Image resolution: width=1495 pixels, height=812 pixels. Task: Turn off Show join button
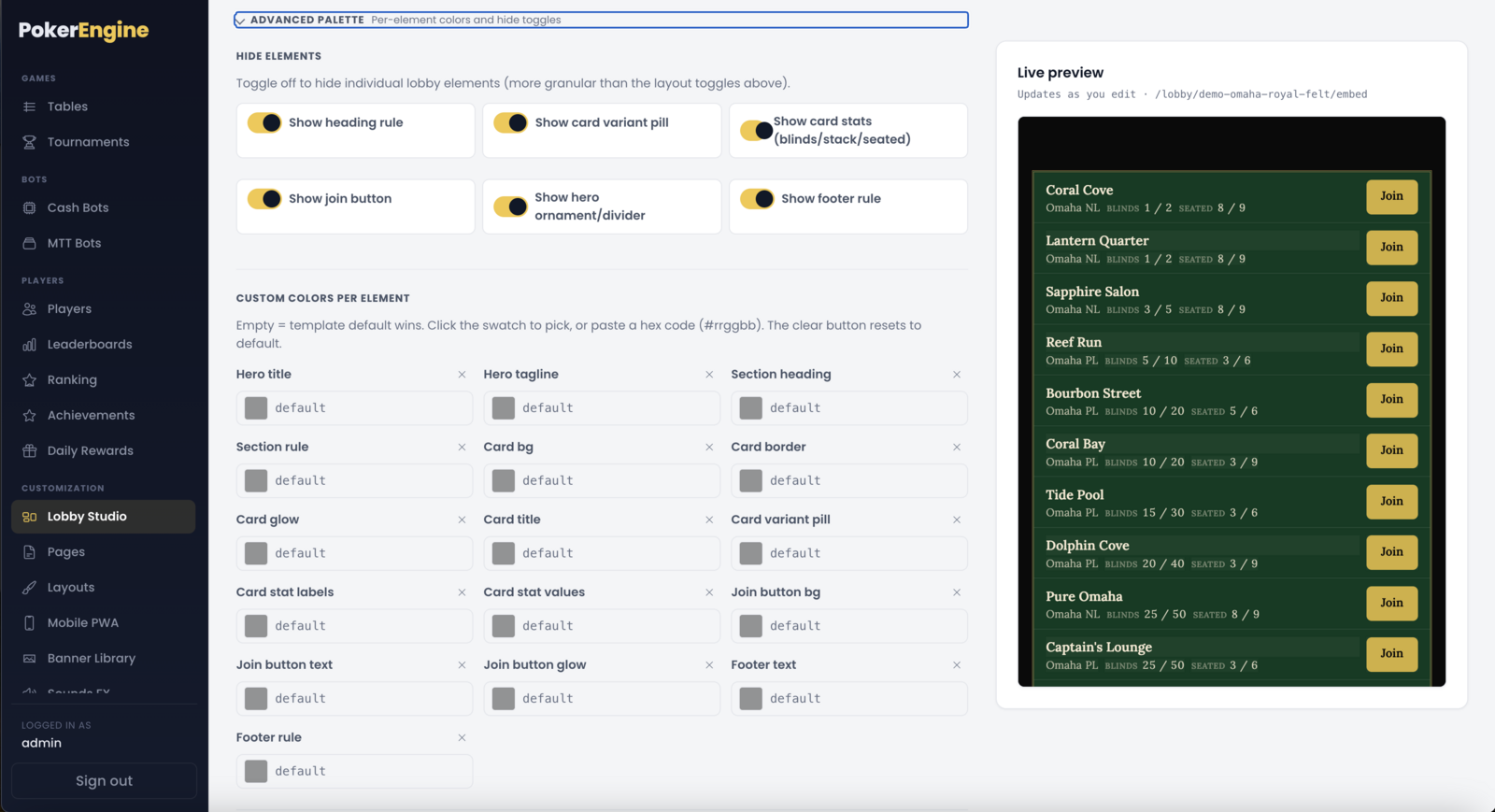(x=264, y=199)
